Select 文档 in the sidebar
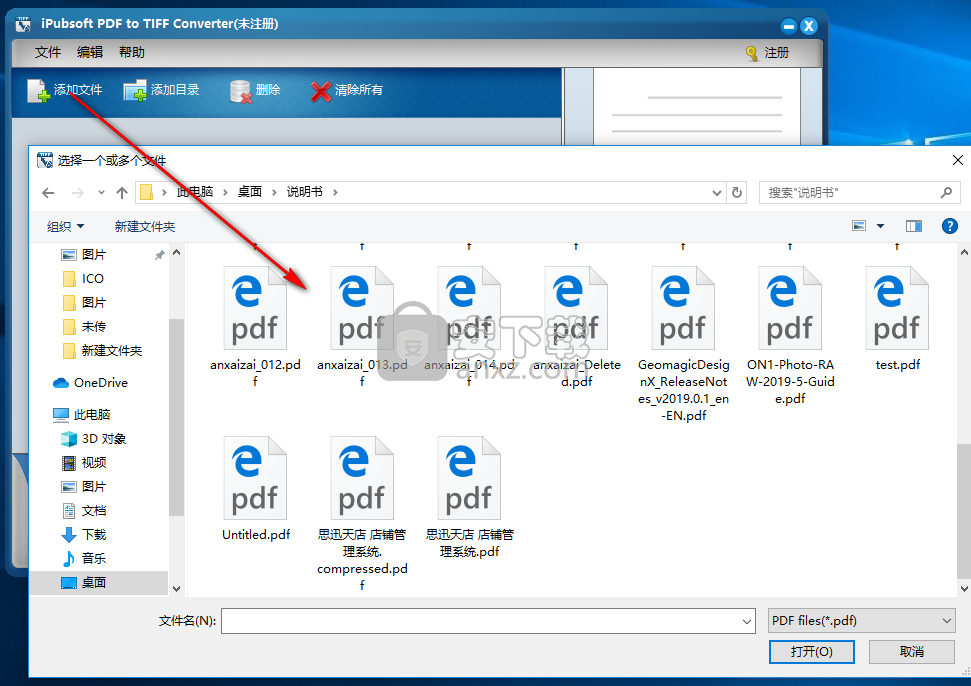This screenshot has width=971, height=686. (84, 511)
